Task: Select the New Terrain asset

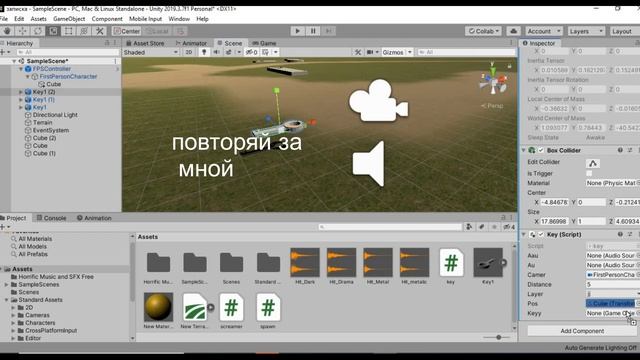Action: coord(195,311)
